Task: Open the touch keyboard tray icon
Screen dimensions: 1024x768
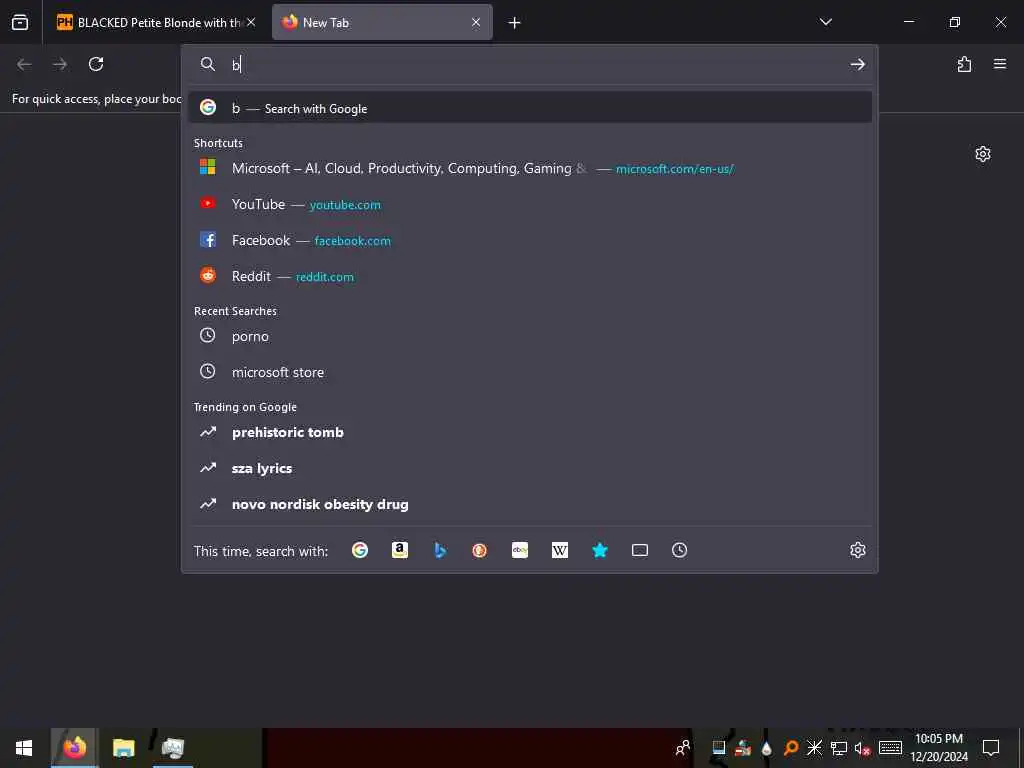Action: (890, 748)
